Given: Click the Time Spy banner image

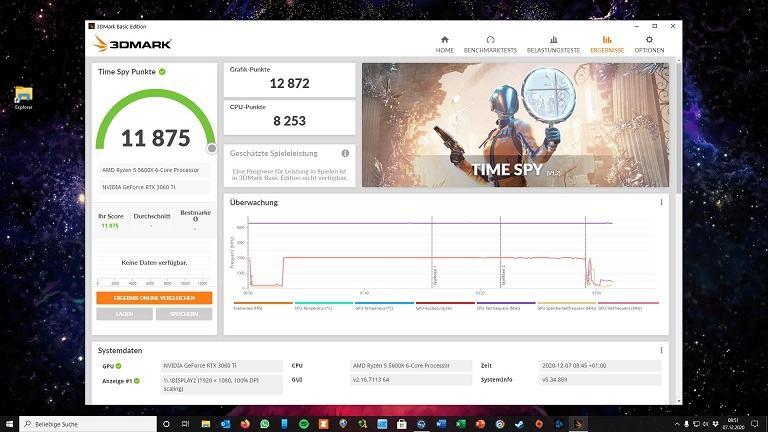Looking at the screenshot, I should tap(515, 125).
